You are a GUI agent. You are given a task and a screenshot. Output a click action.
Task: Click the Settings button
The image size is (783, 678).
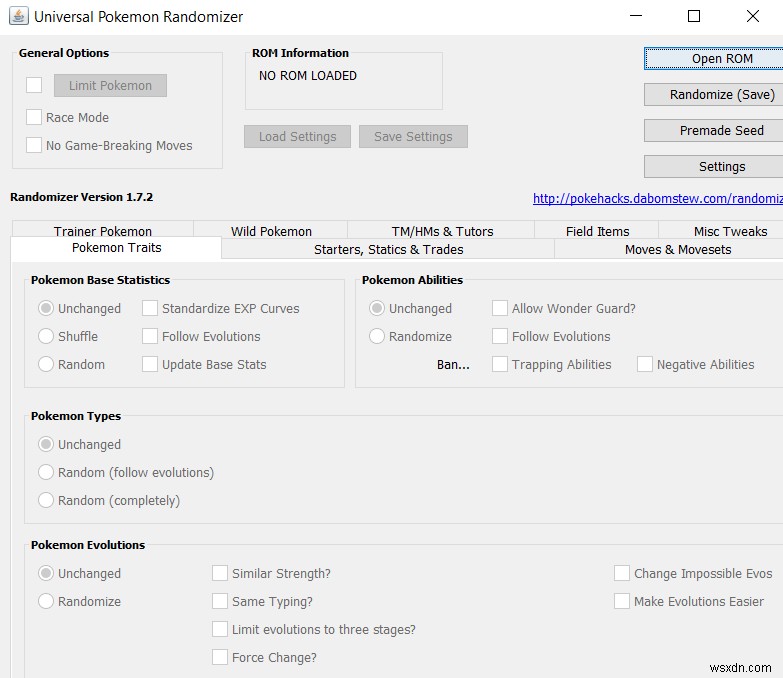pos(722,167)
